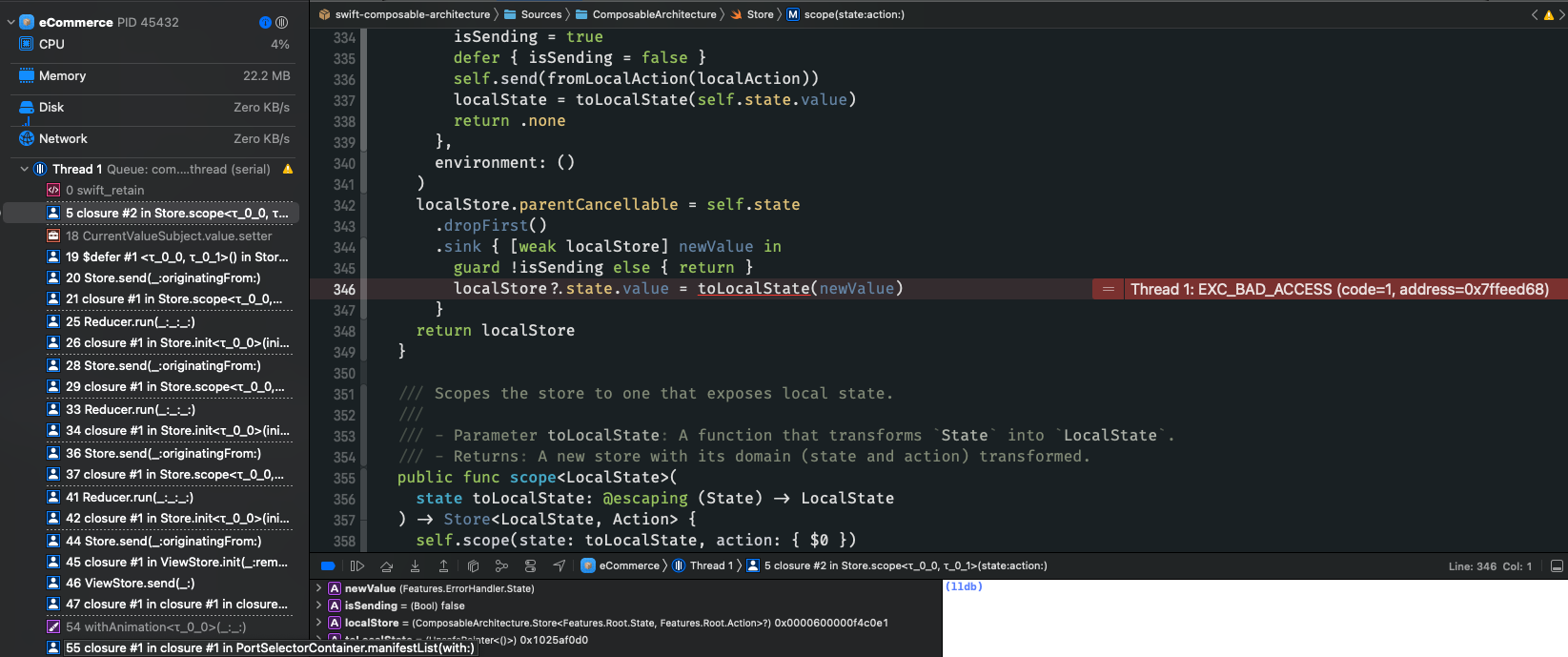The image size is (1568, 657).
Task: Step out of the current function
Action: (x=443, y=565)
